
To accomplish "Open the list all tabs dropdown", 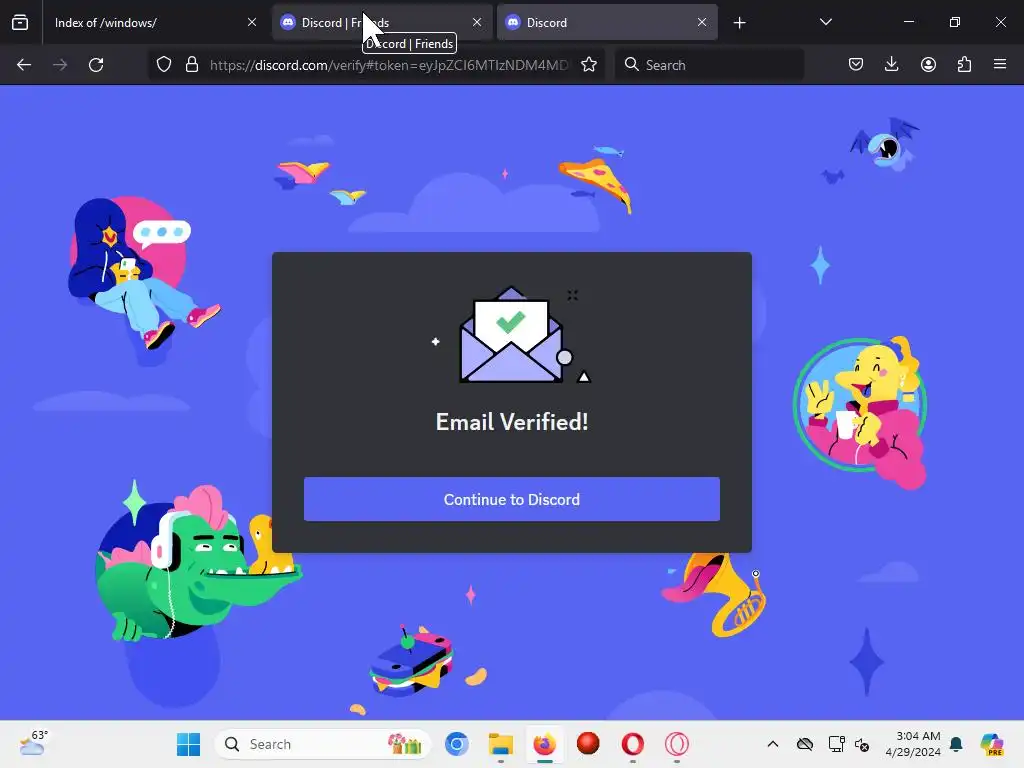I will point(825,22).
